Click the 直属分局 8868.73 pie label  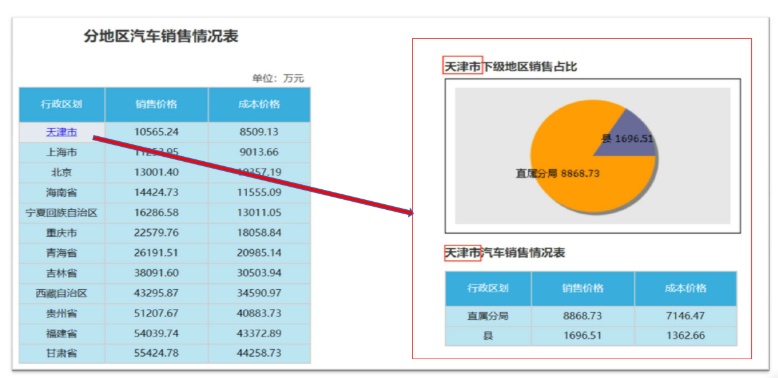coord(558,174)
